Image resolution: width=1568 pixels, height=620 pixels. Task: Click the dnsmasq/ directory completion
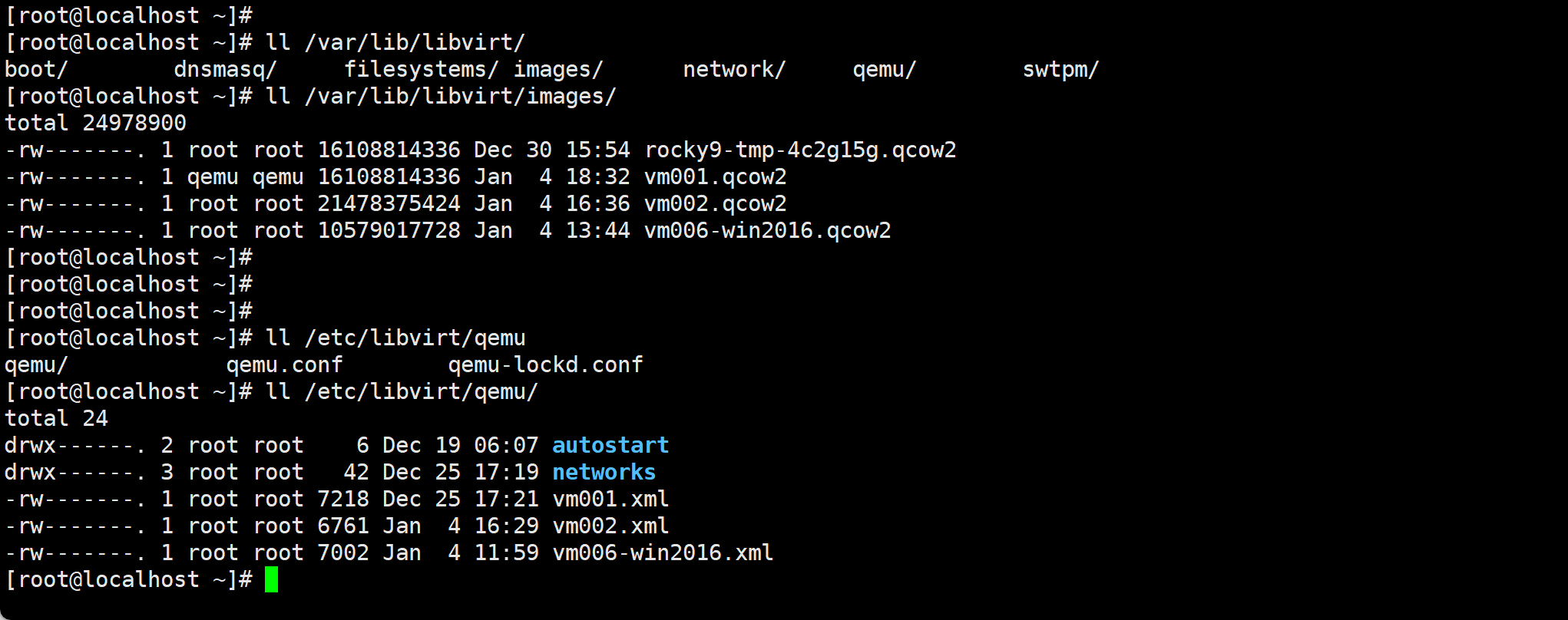[225, 70]
